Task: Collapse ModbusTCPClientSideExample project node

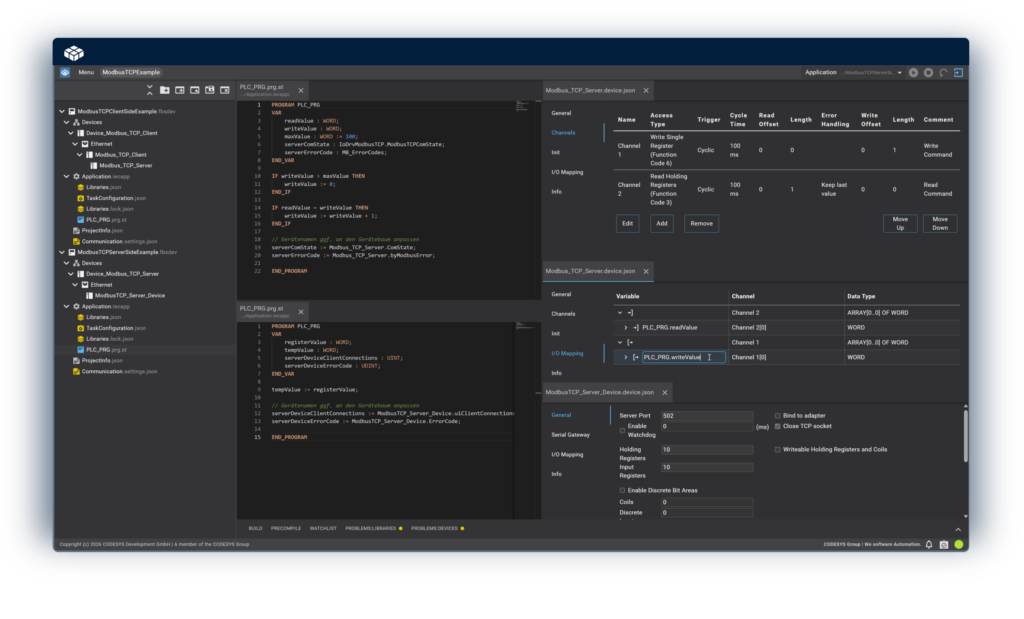Action: [63, 111]
